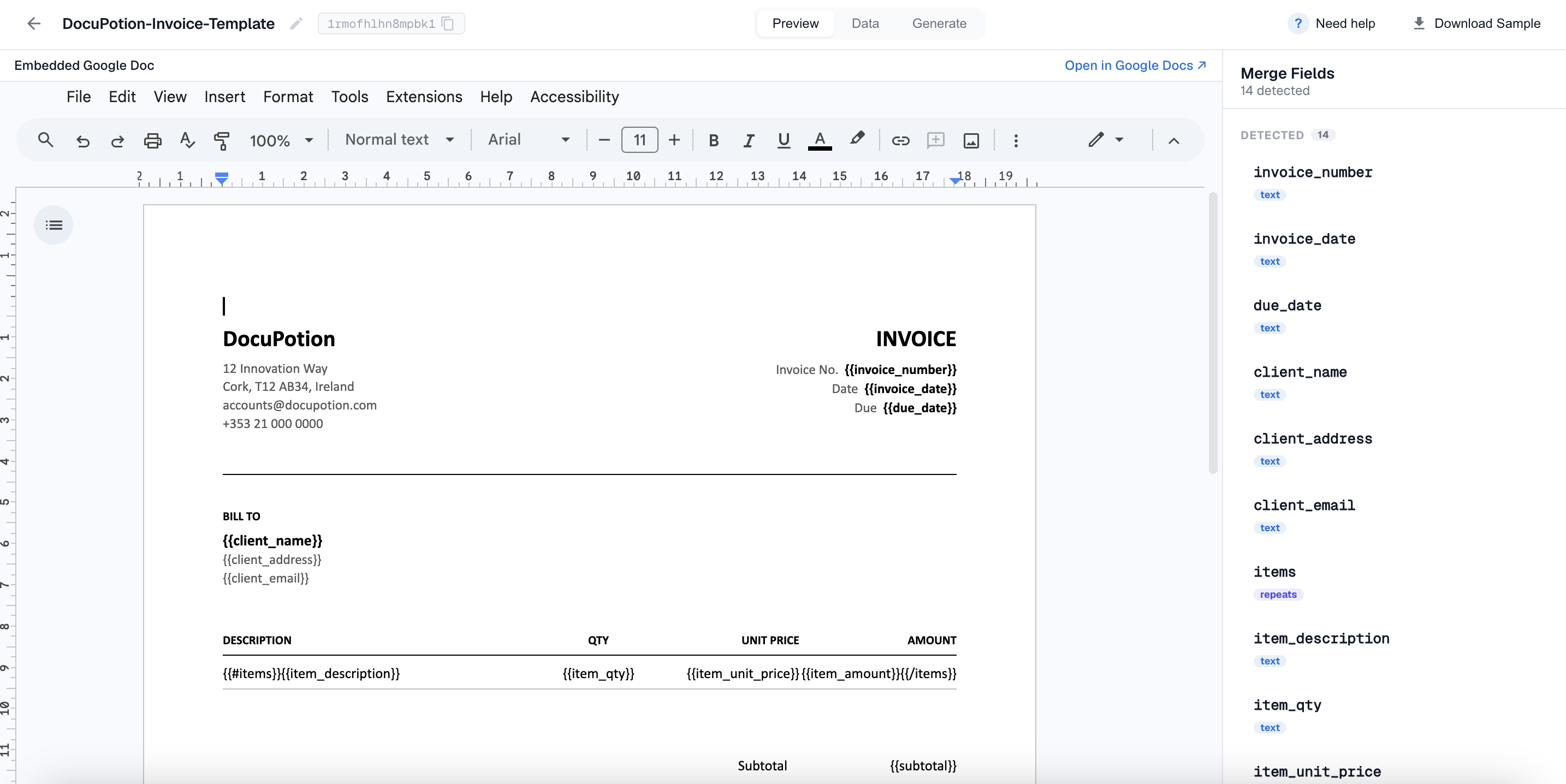Edit the template name with pencil icon
Image resolution: width=1566 pixels, height=784 pixels.
tap(296, 23)
